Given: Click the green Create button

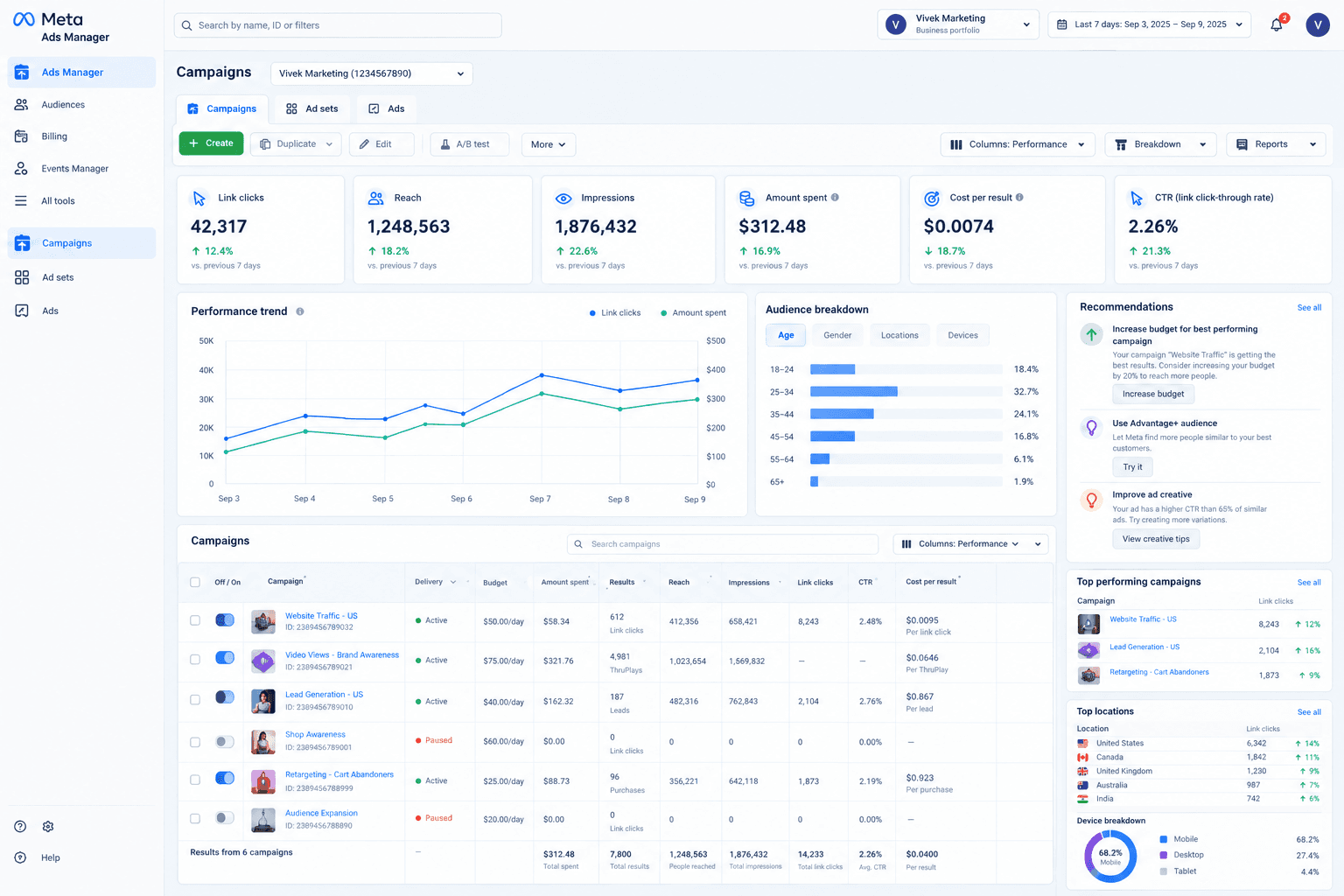Looking at the screenshot, I should pyautogui.click(x=211, y=143).
